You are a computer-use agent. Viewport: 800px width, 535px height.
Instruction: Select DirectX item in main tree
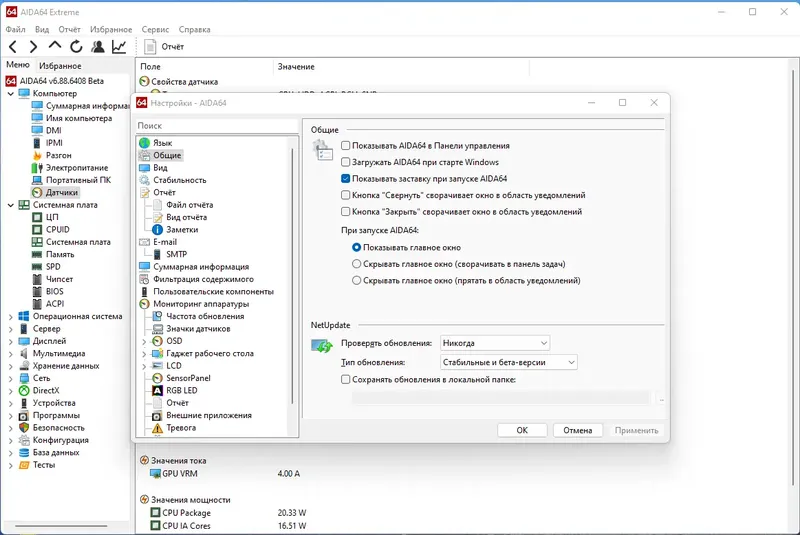click(x=45, y=391)
